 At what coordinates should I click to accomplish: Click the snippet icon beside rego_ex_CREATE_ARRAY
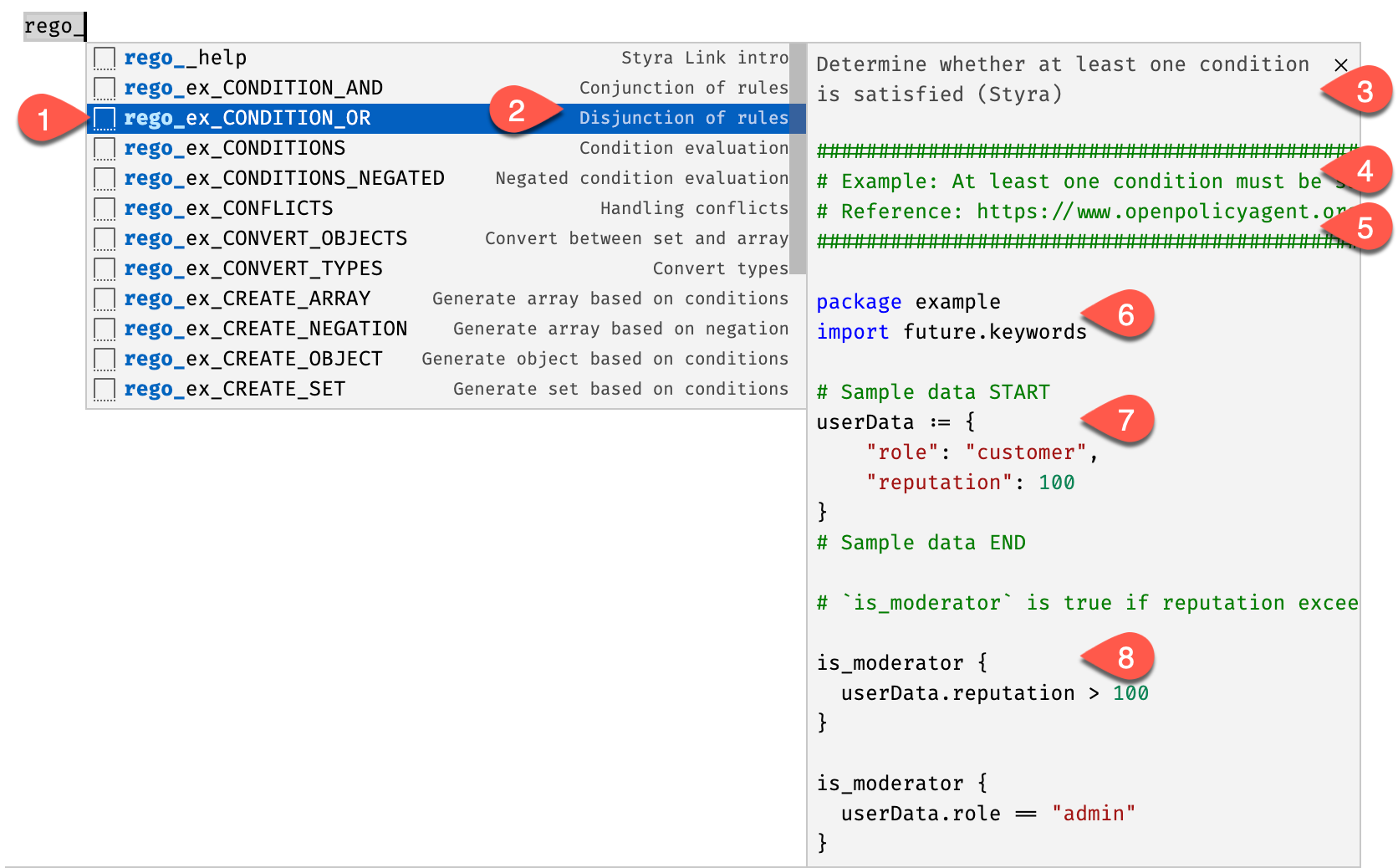pyautogui.click(x=105, y=299)
